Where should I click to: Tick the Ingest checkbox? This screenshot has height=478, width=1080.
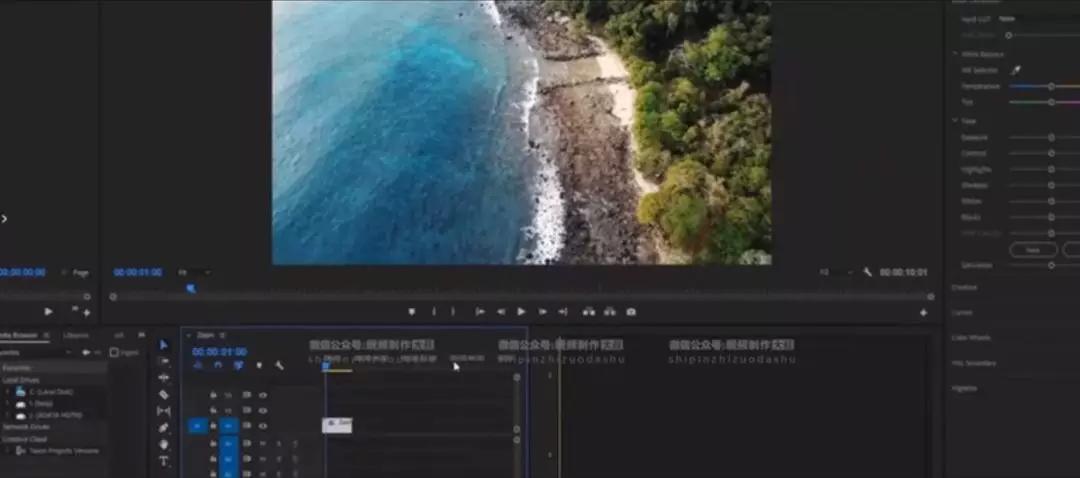point(114,352)
